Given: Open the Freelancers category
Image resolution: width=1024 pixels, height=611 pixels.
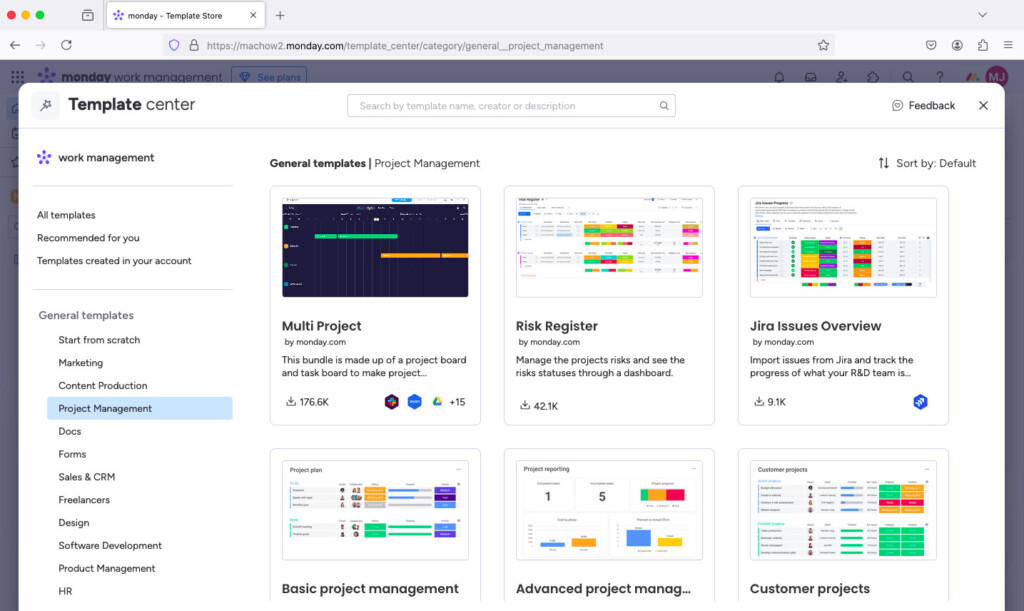Looking at the screenshot, I should (84, 500).
